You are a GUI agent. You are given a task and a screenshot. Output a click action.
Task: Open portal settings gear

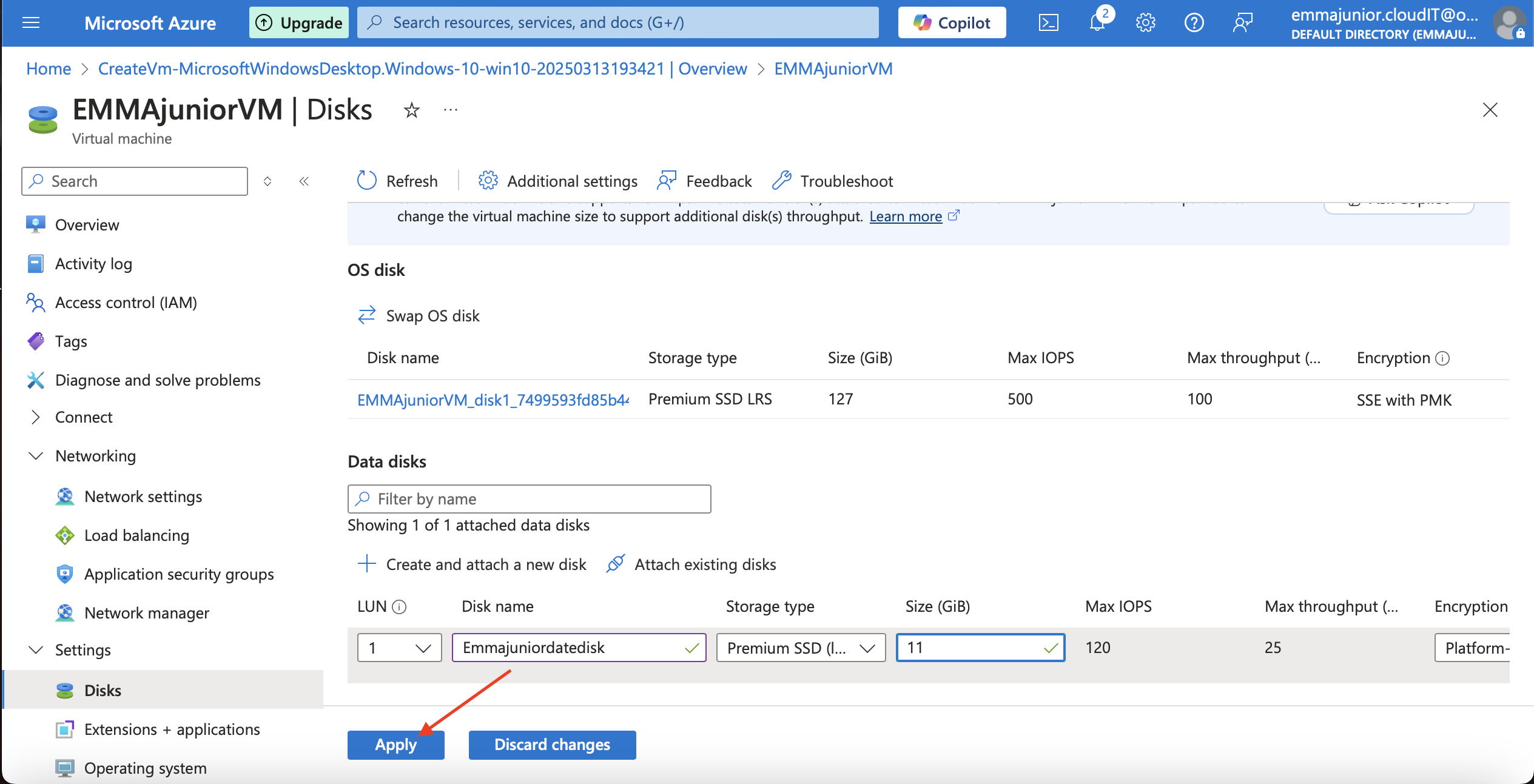tap(1145, 23)
